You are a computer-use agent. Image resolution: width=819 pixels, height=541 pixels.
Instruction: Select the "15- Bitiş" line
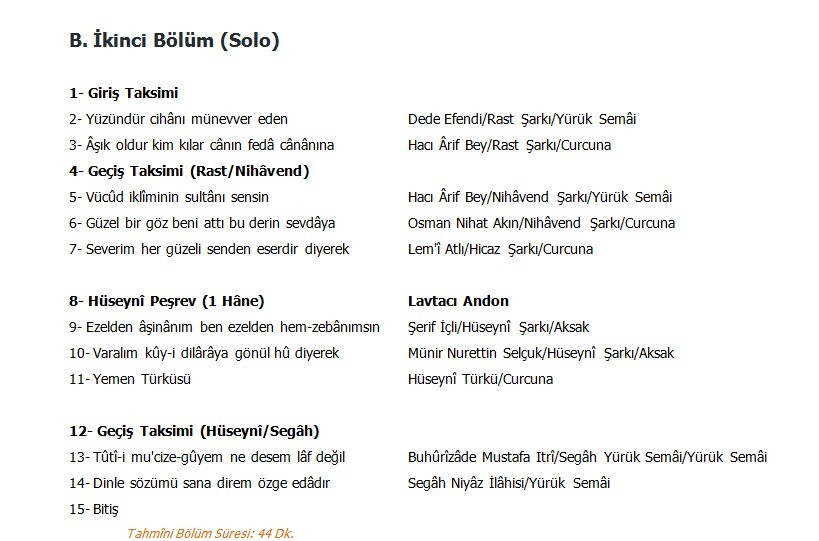tap(94, 509)
